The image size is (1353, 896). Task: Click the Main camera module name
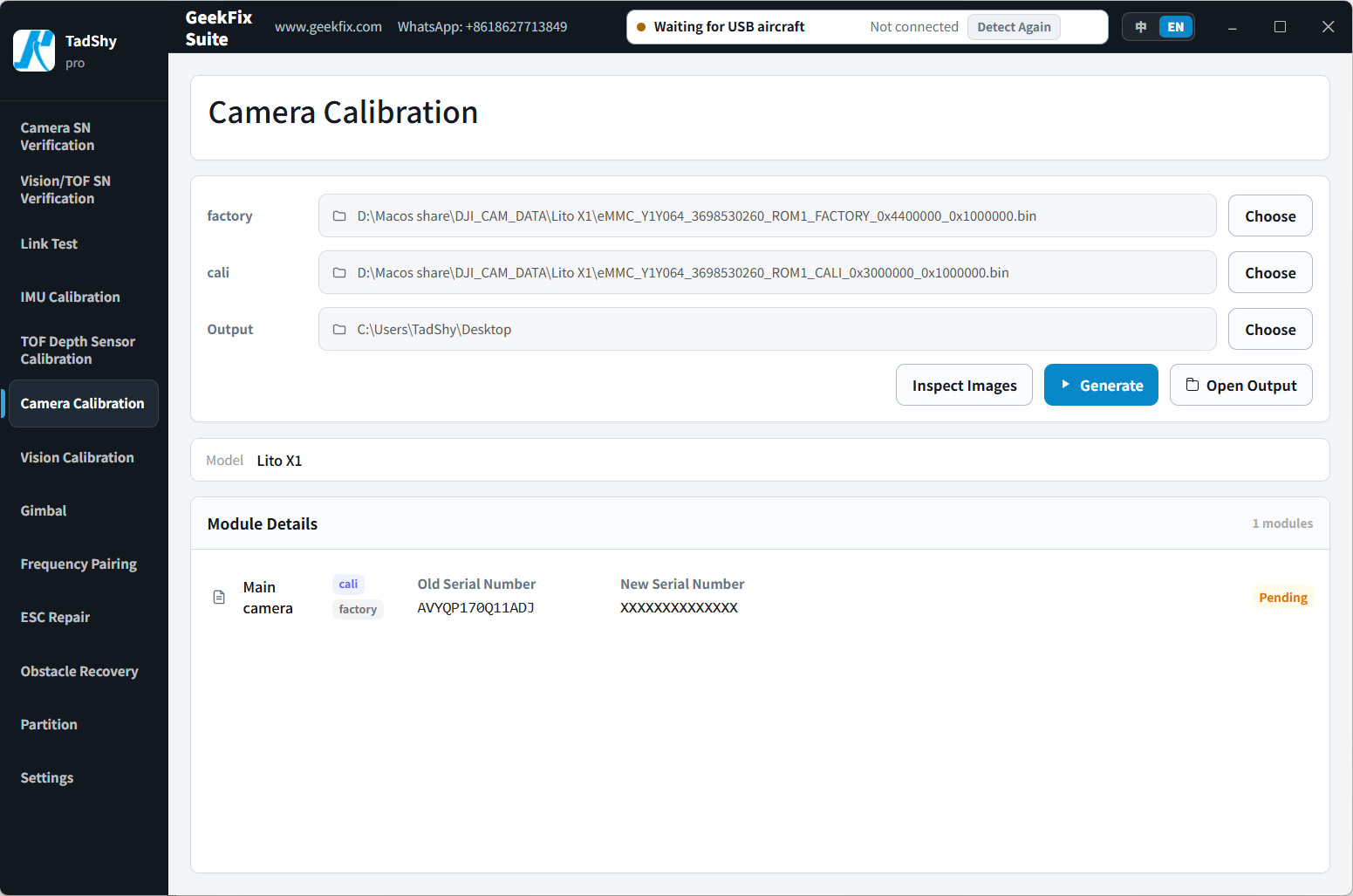268,598
